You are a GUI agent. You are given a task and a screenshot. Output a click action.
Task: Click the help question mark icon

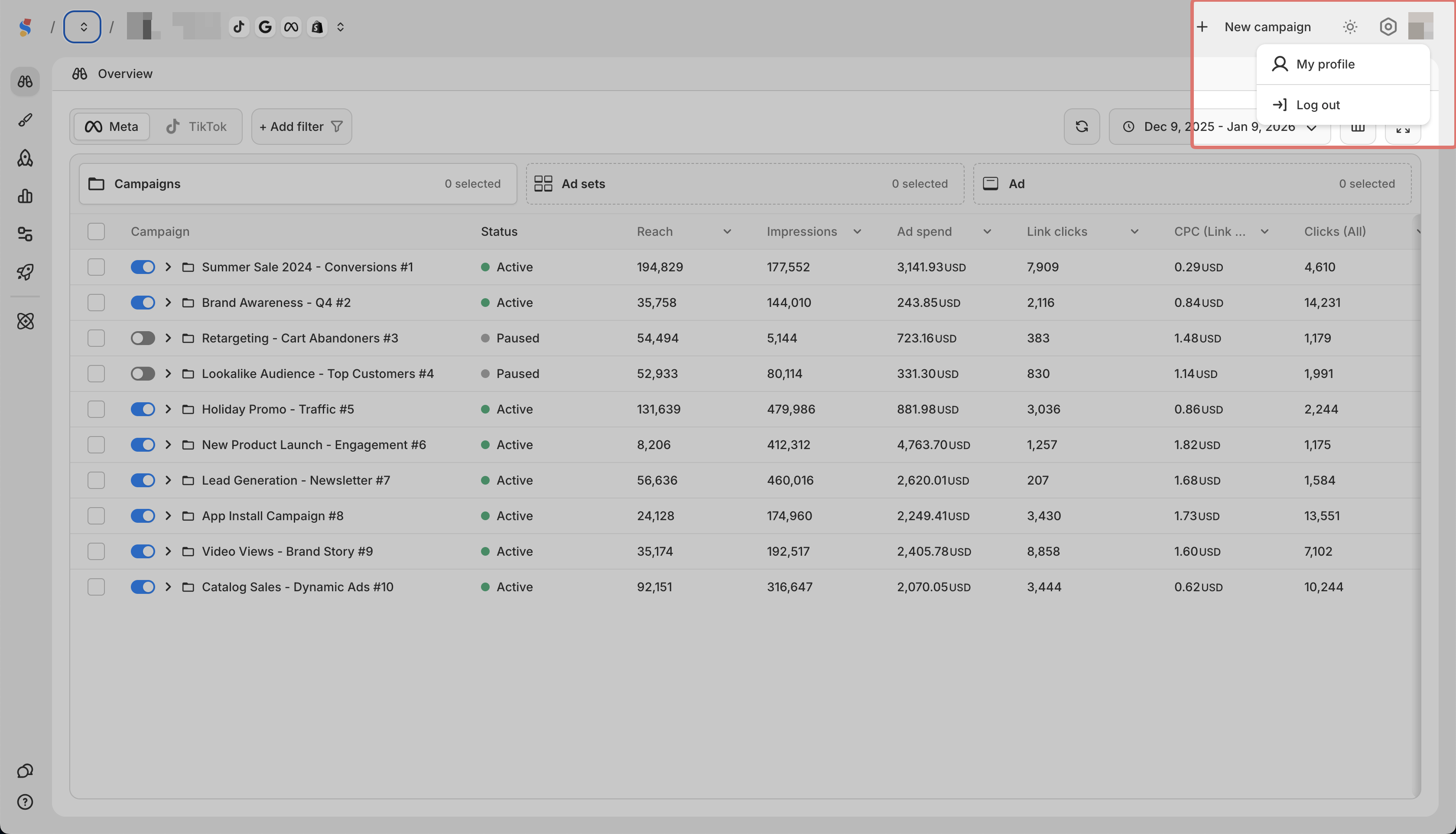pyautogui.click(x=25, y=802)
